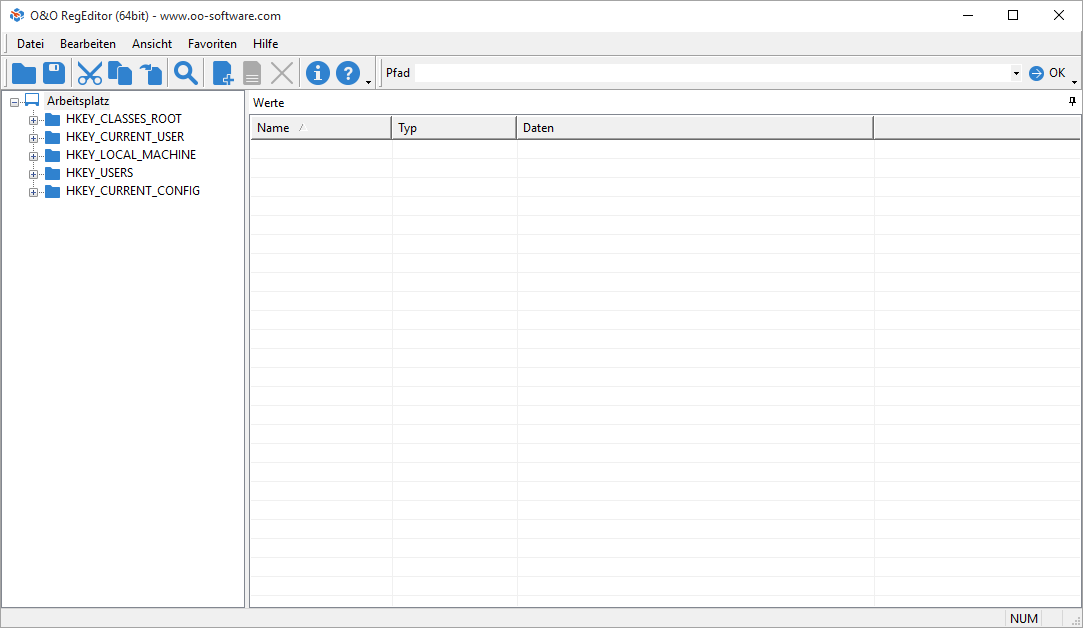
Task: Click the save floppy disk icon
Action: tap(54, 73)
